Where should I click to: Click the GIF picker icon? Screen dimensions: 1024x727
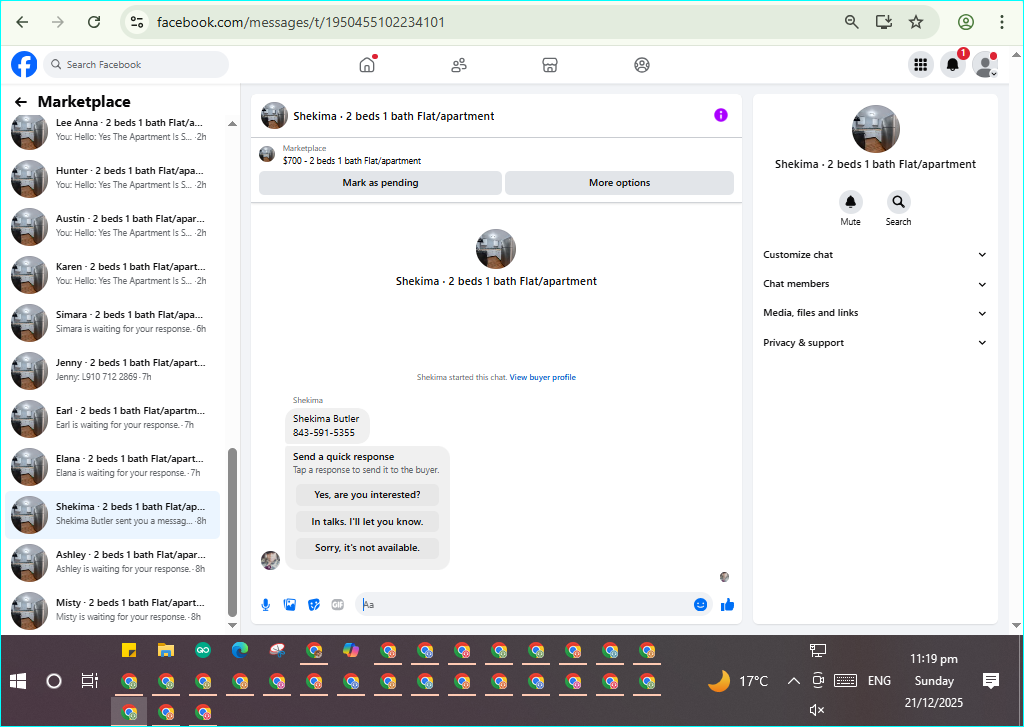(338, 605)
